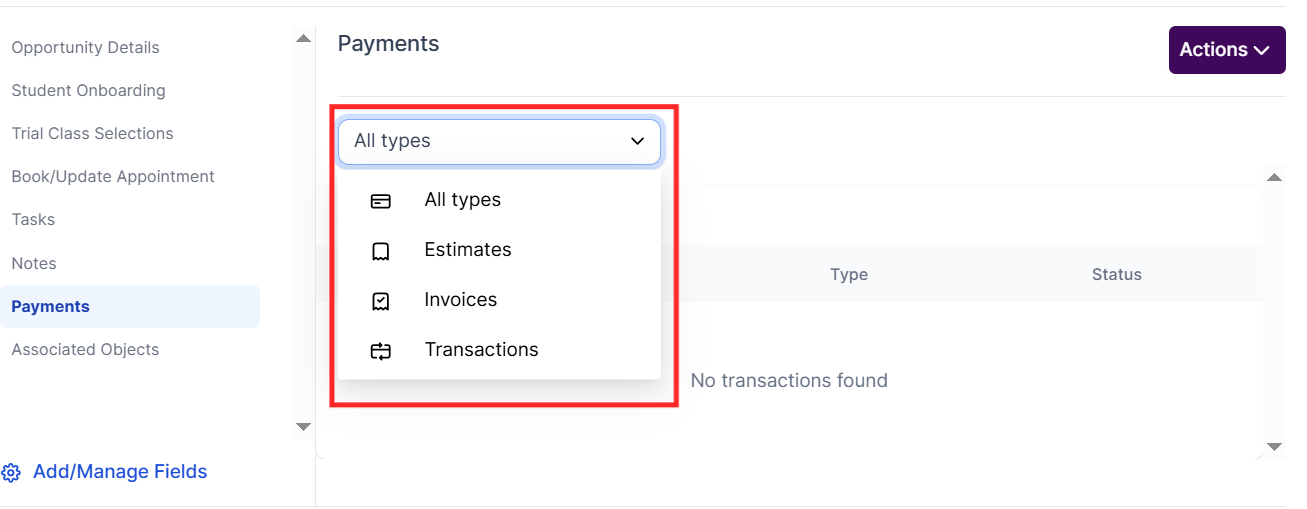The height and width of the screenshot is (509, 1307).
Task: Click the Invoices checkmark receipt icon
Action: [x=380, y=301]
